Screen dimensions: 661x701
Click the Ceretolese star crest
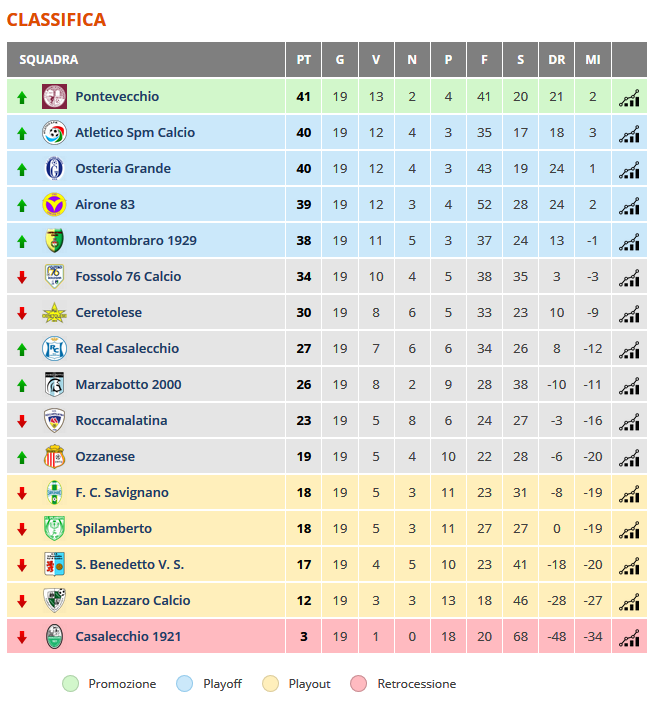pyautogui.click(x=54, y=313)
